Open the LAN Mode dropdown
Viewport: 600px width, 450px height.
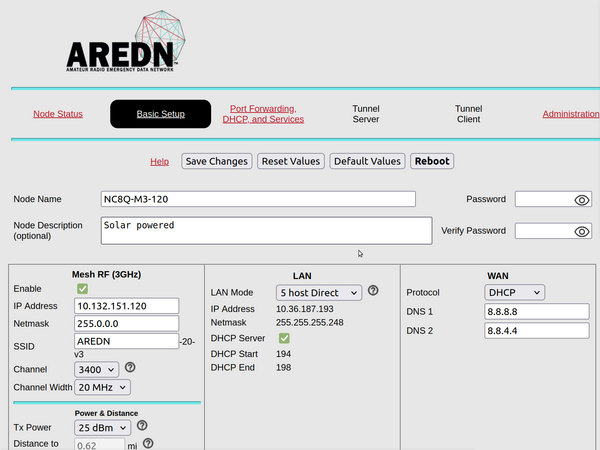(319, 293)
